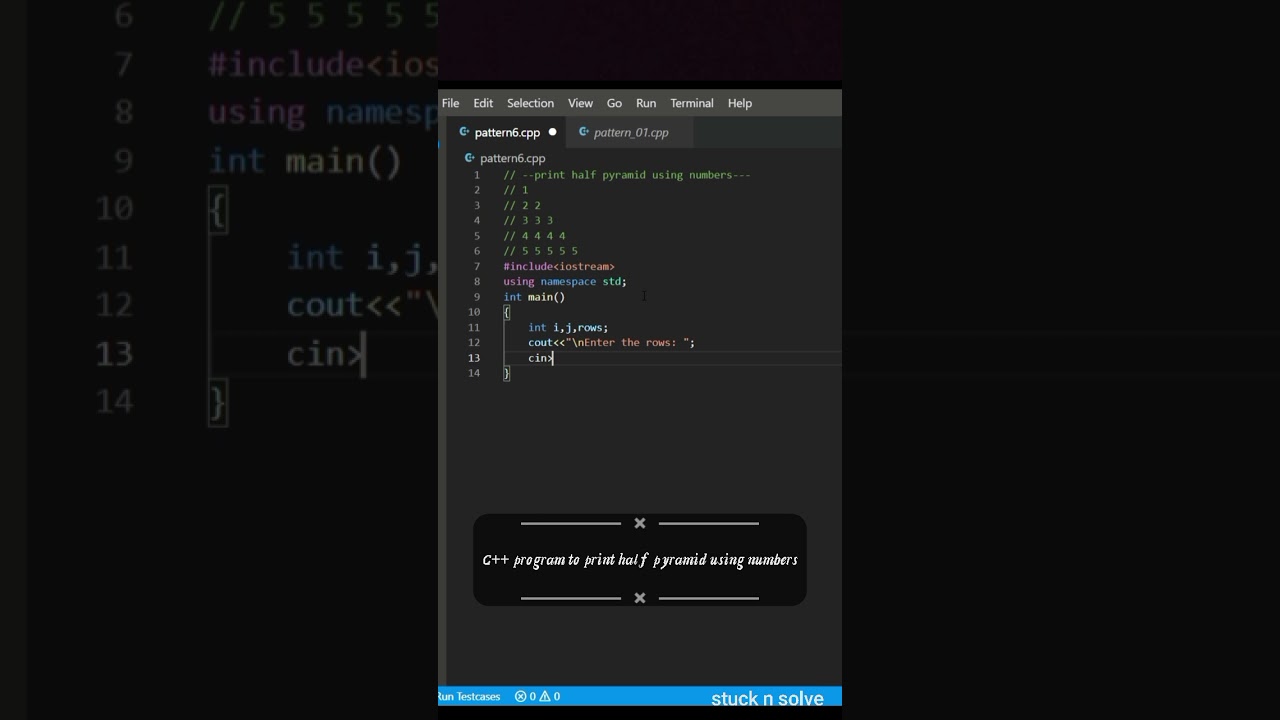Viewport: 1280px width, 720px height.
Task: Open the Selection menu
Action: coord(530,103)
